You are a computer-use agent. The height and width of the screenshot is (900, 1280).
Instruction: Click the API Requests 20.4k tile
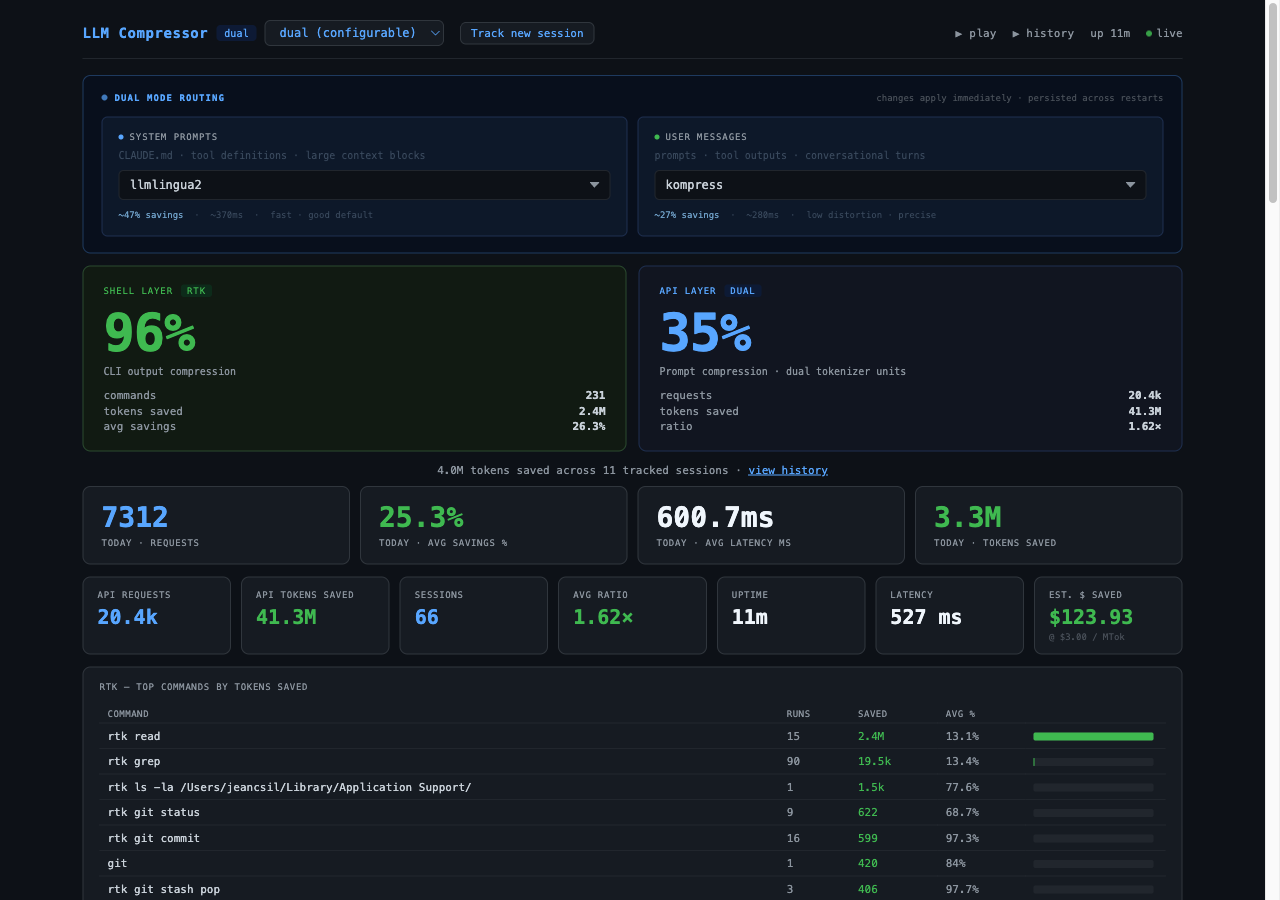point(157,615)
